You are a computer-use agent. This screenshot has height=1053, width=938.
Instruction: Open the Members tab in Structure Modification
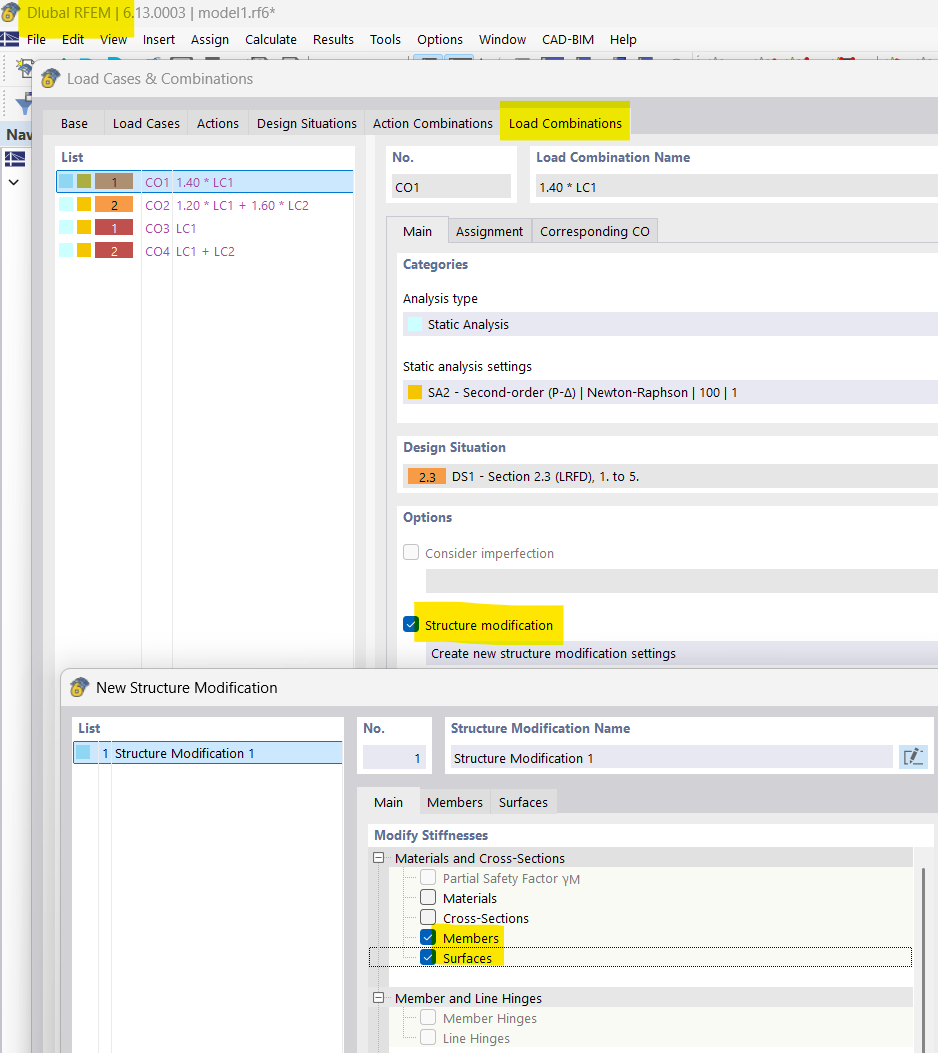(455, 802)
